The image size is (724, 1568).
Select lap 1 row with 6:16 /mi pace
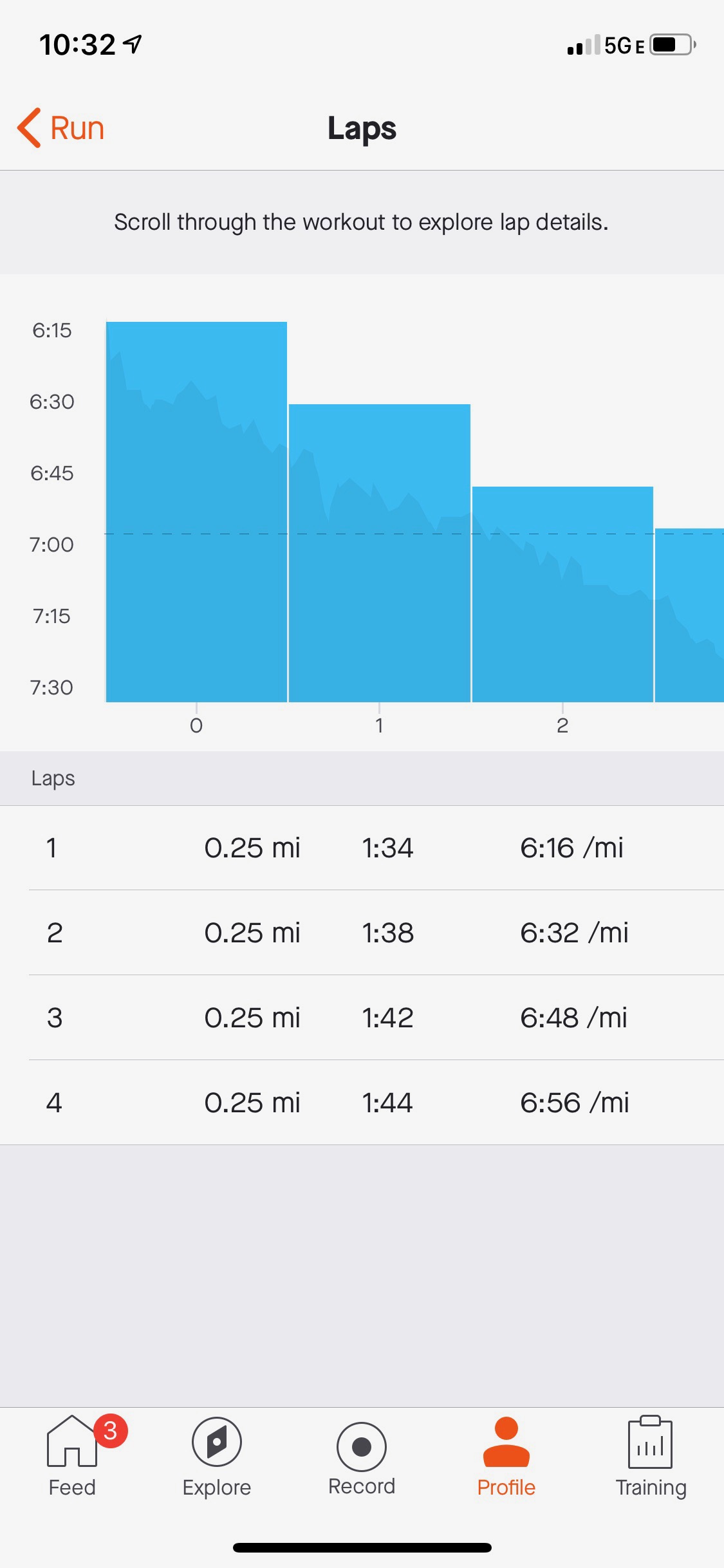[x=362, y=848]
